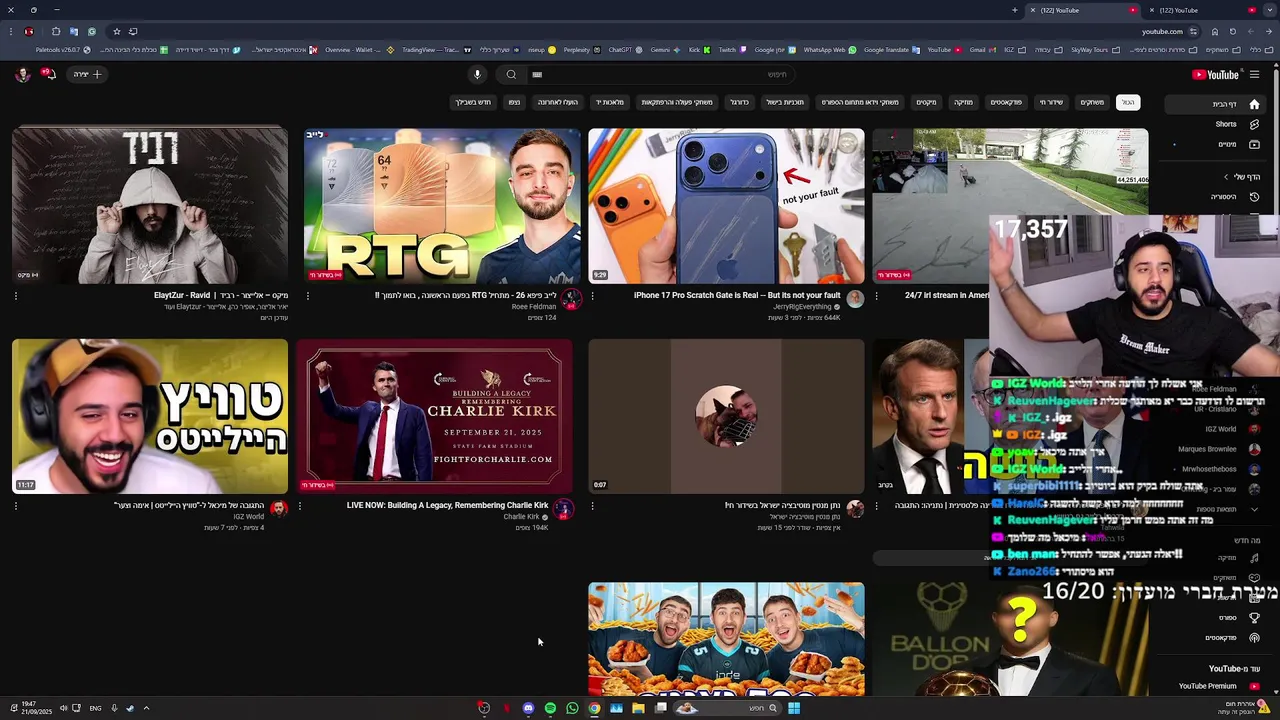Screen dimensions: 1280x720
Task: Bookmark page with the star icon in toolbar
Action: click(116, 31)
